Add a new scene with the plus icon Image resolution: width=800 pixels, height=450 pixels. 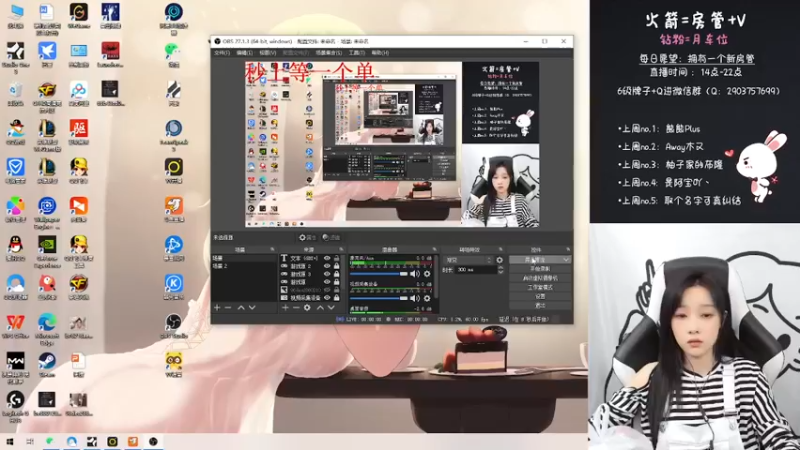point(217,308)
